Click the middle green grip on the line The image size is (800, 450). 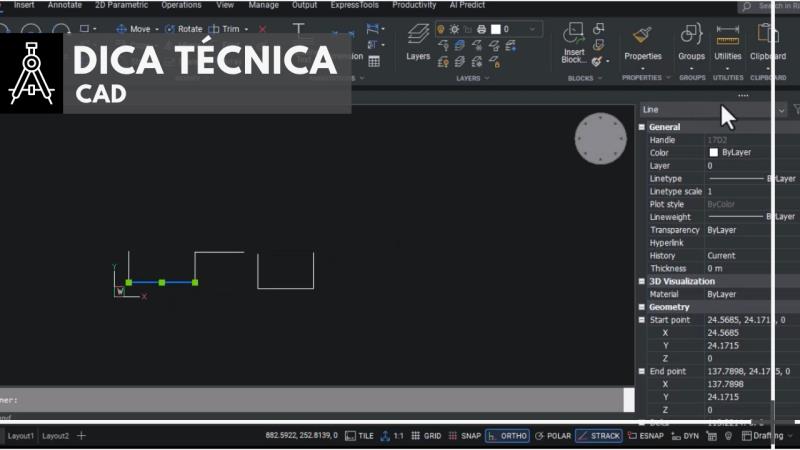162,282
